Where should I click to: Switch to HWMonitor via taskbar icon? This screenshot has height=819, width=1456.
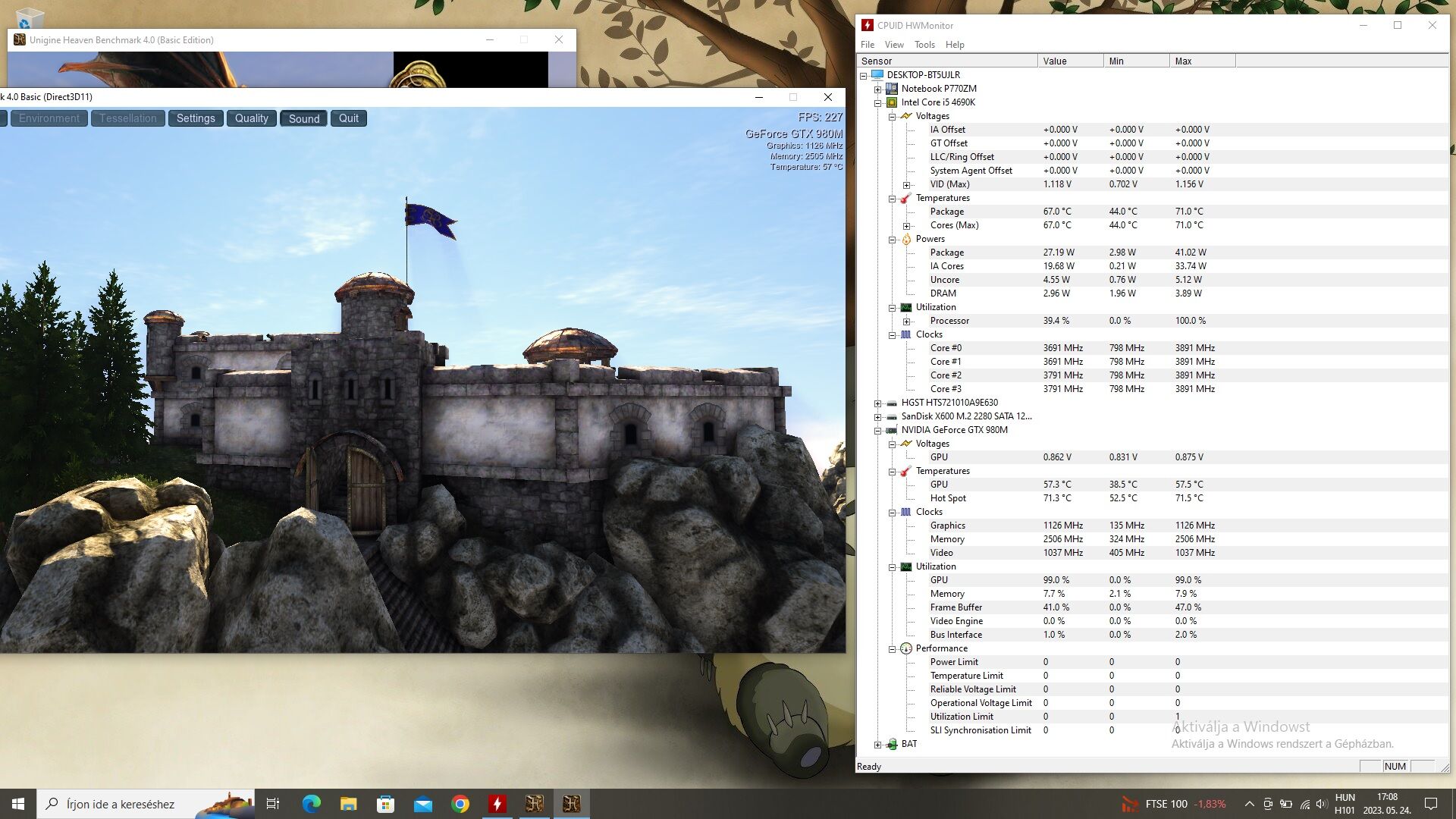pos(497,804)
